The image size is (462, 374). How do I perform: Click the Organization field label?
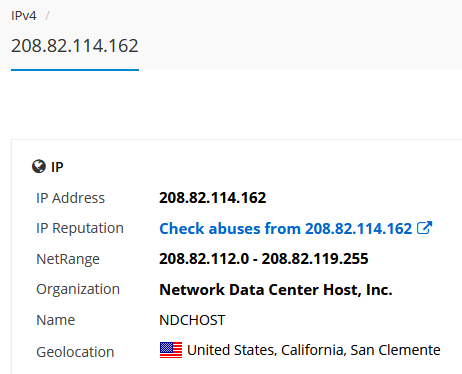pos(78,289)
